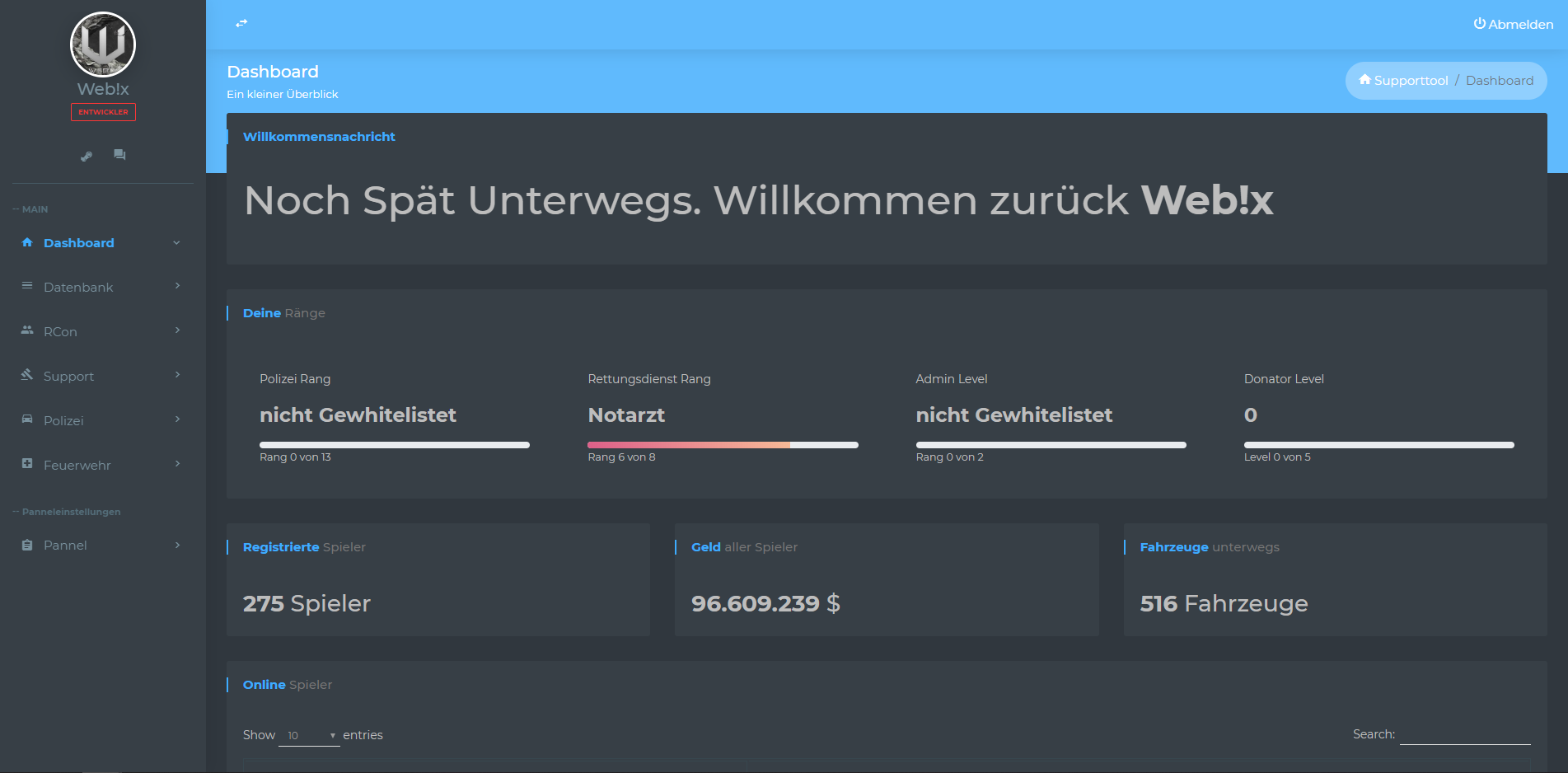Click the RCon people icon
Viewport: 1568px width, 773px height.
[27, 330]
